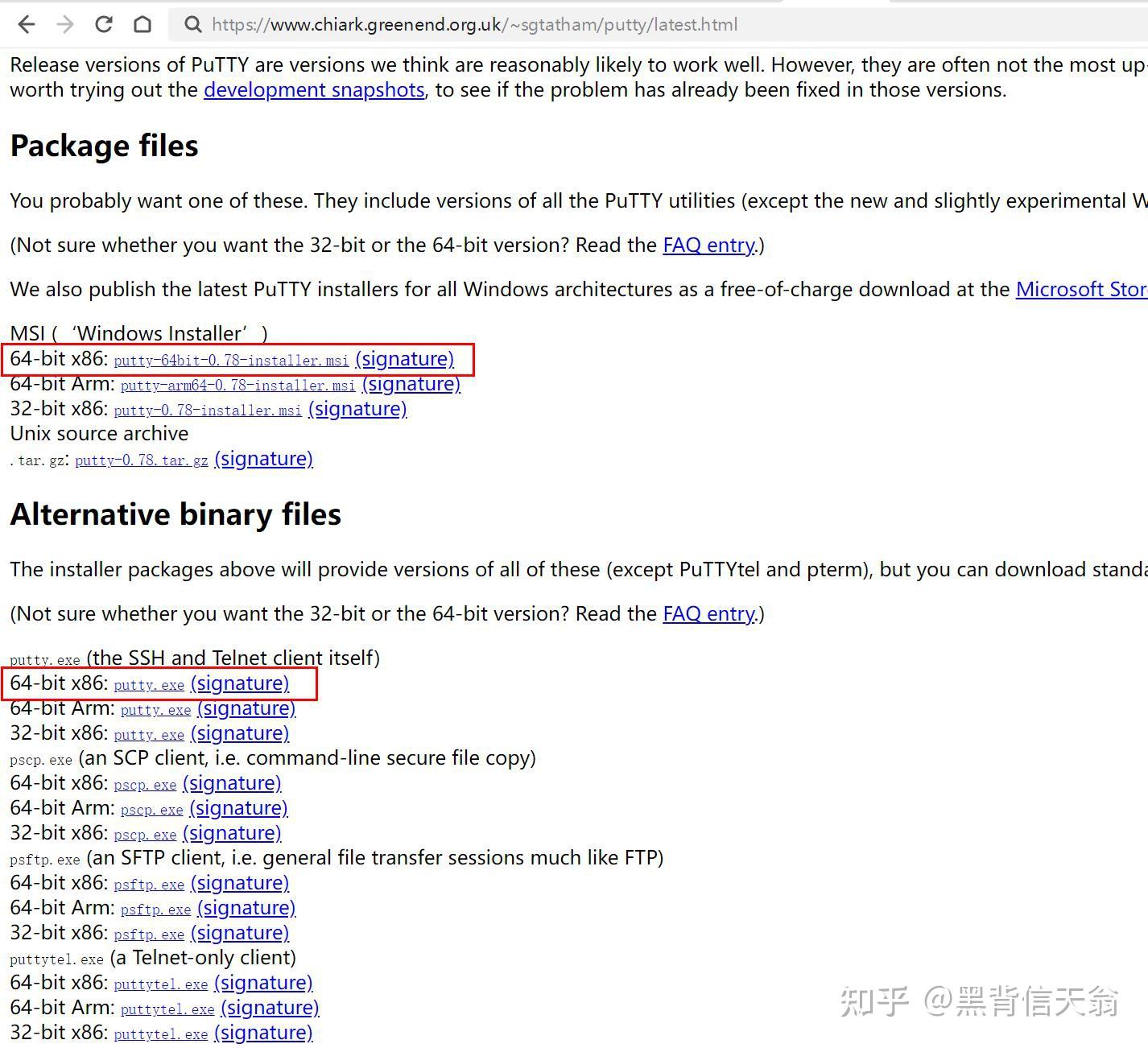Open signature for putty-0.78.tar.gz

pos(264,459)
